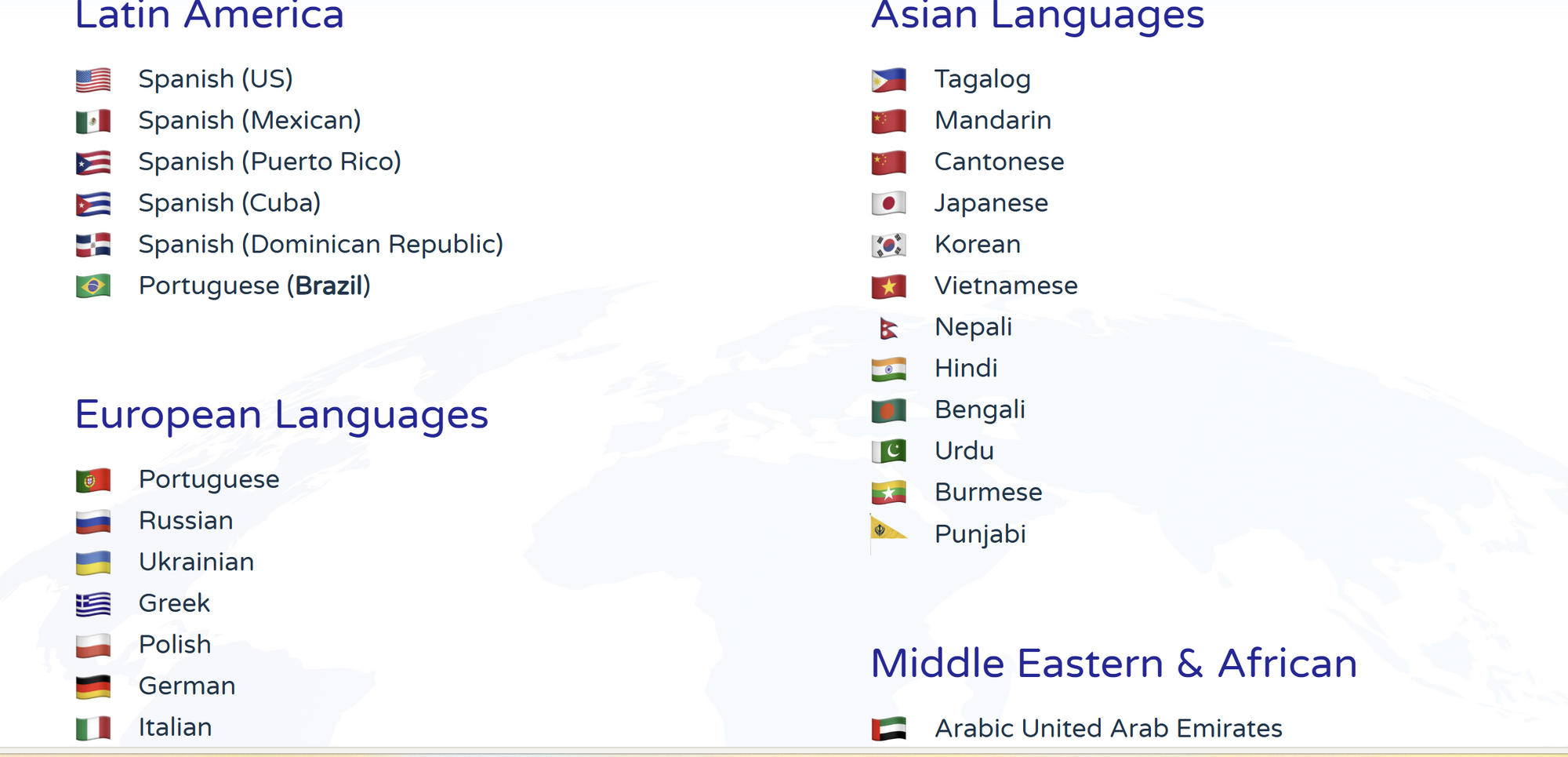Click the Japanese flag icon
This screenshot has height=757, width=1568.
(x=888, y=204)
